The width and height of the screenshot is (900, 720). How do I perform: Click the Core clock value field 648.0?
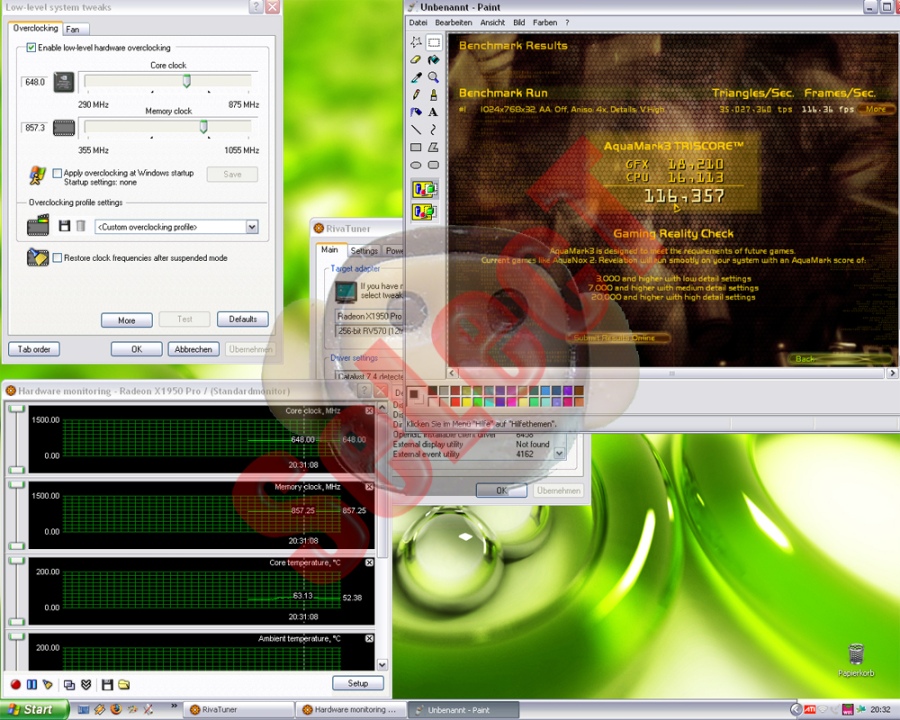[34, 82]
